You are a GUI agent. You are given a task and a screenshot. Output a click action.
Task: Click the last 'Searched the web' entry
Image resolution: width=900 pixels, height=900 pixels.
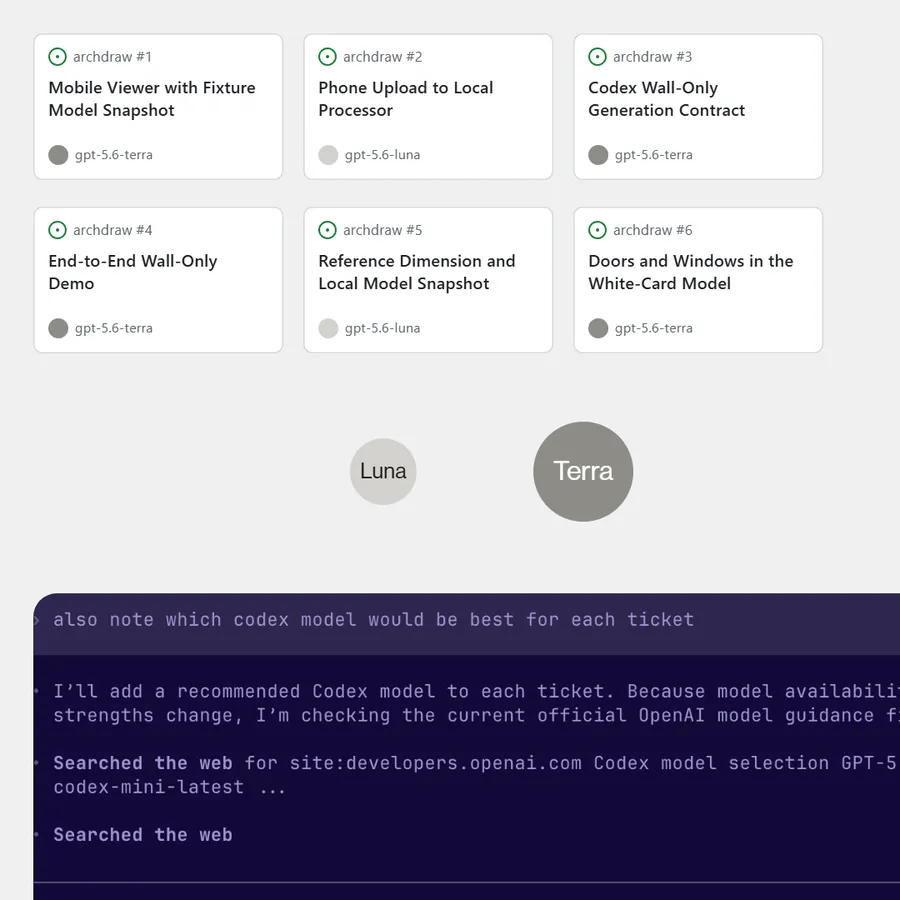pyautogui.click(x=143, y=835)
